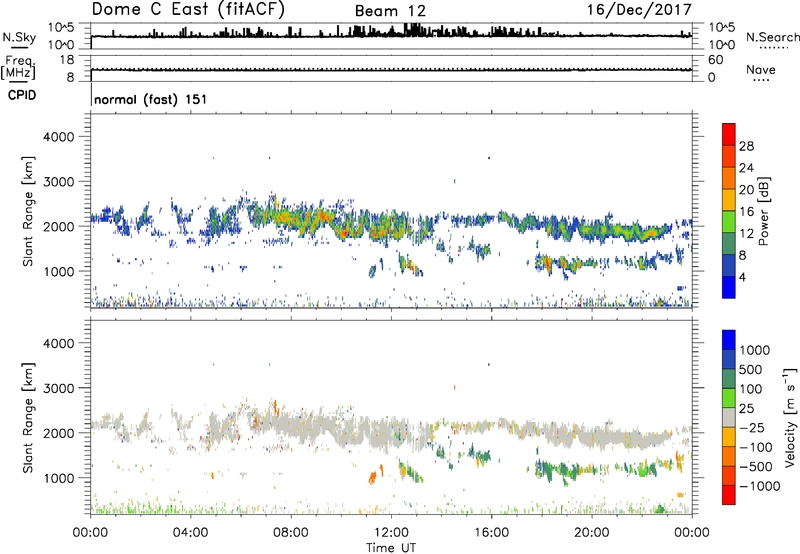800x554 pixels.
Task: Click the left '10^5' noise axis label
Action: tap(61, 28)
